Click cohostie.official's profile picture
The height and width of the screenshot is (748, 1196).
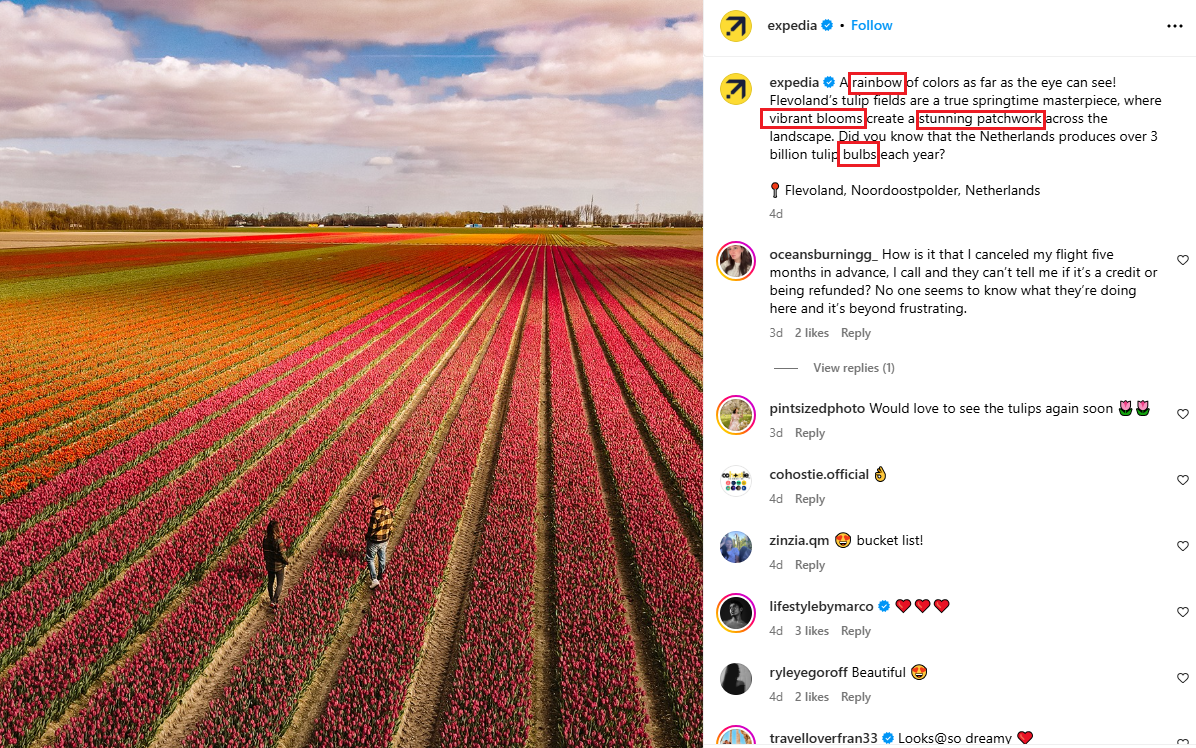(x=736, y=480)
